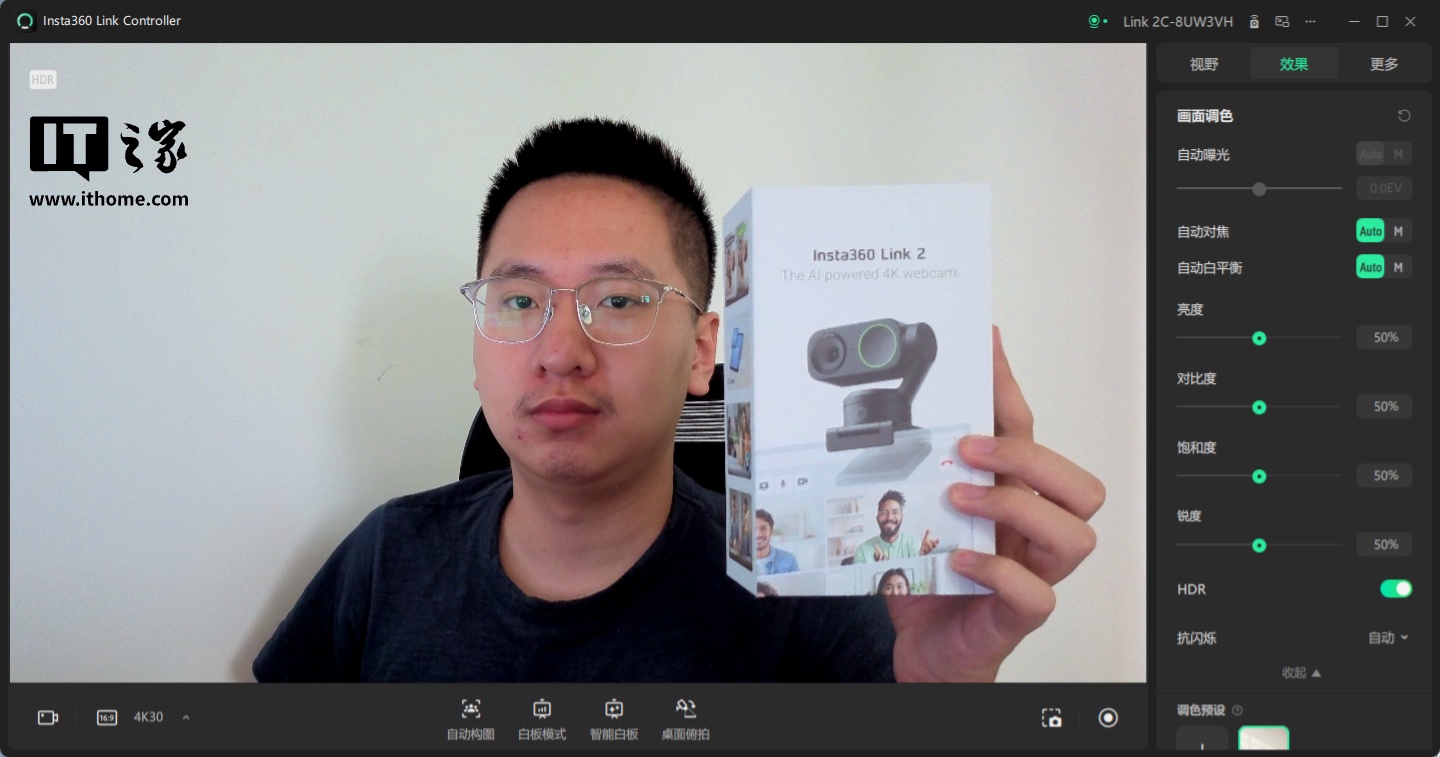Click the 锐度 50% value field
The image size is (1440, 757).
pos(1385,545)
